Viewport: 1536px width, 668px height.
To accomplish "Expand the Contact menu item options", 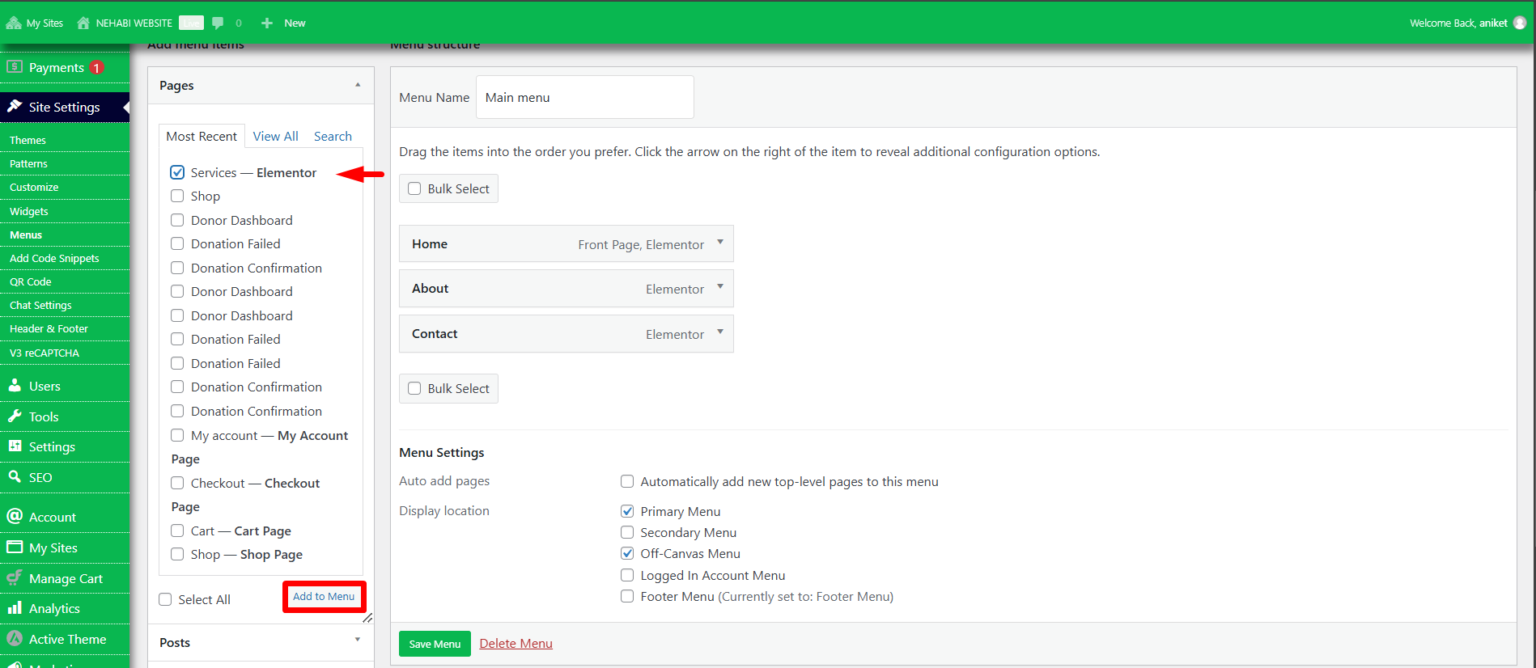I will [720, 332].
